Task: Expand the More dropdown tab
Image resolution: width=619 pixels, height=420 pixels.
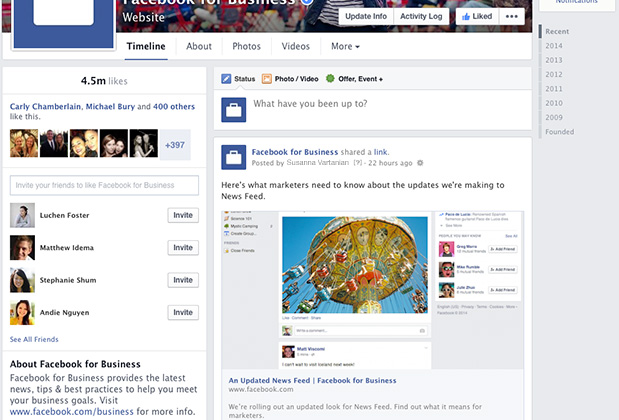Action: click(345, 47)
